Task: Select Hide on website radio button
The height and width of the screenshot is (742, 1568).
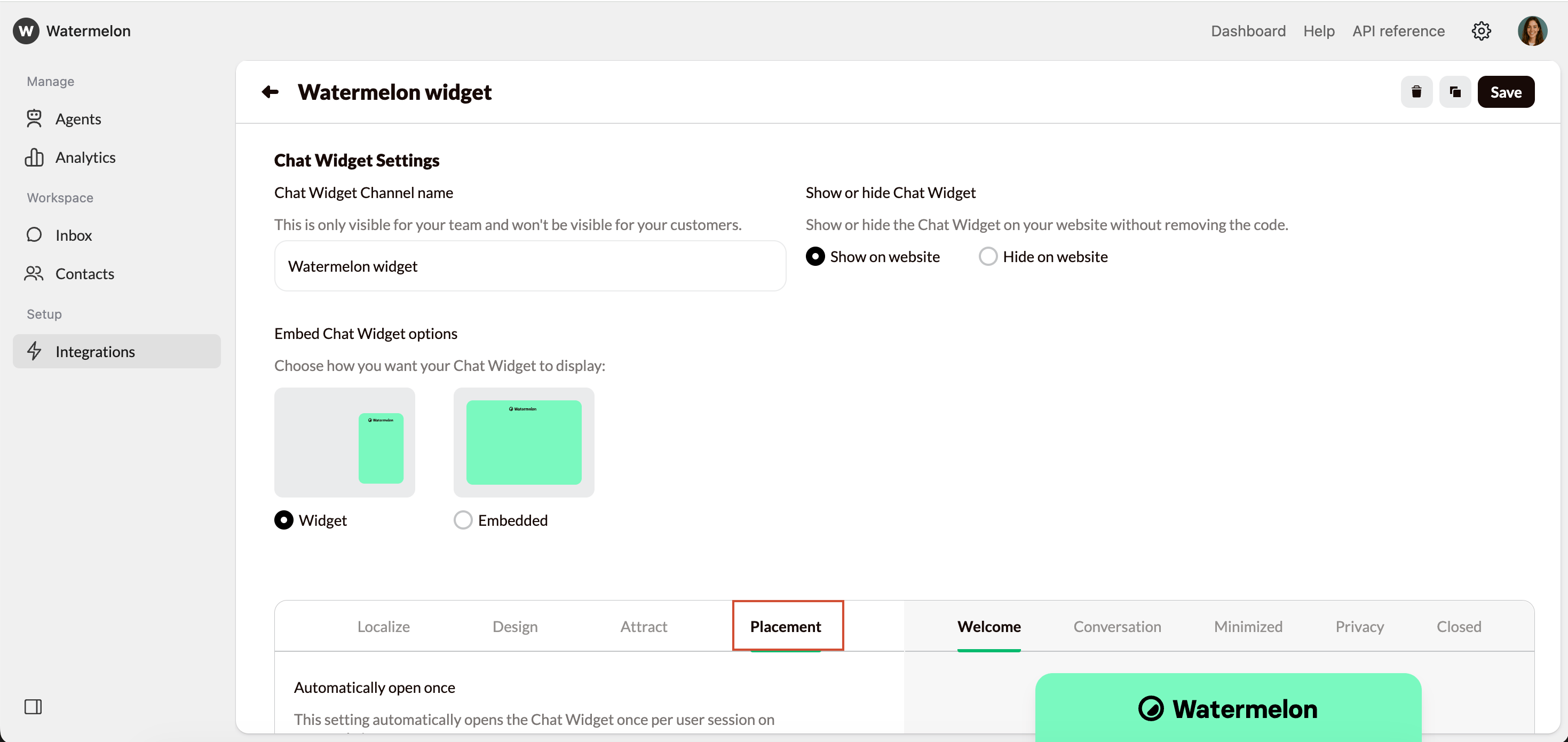Action: click(x=988, y=256)
